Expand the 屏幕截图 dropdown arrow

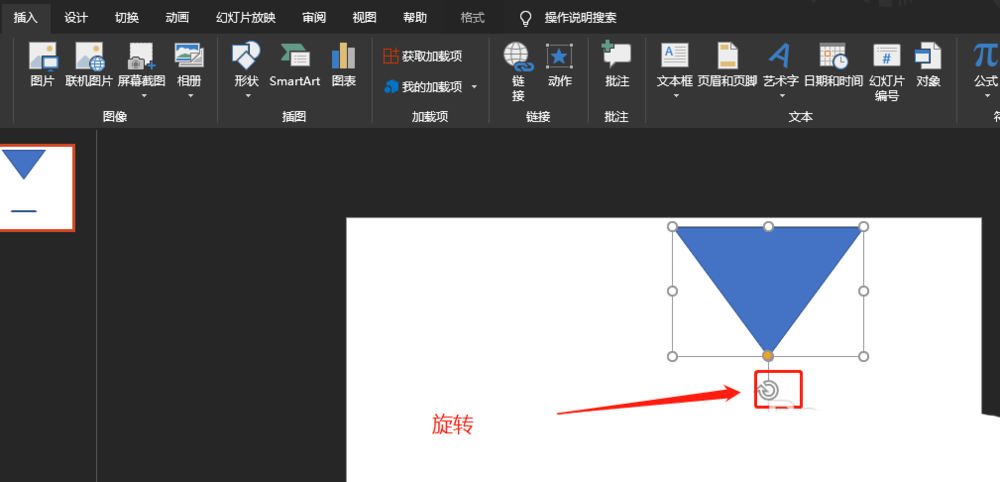[x=144, y=96]
